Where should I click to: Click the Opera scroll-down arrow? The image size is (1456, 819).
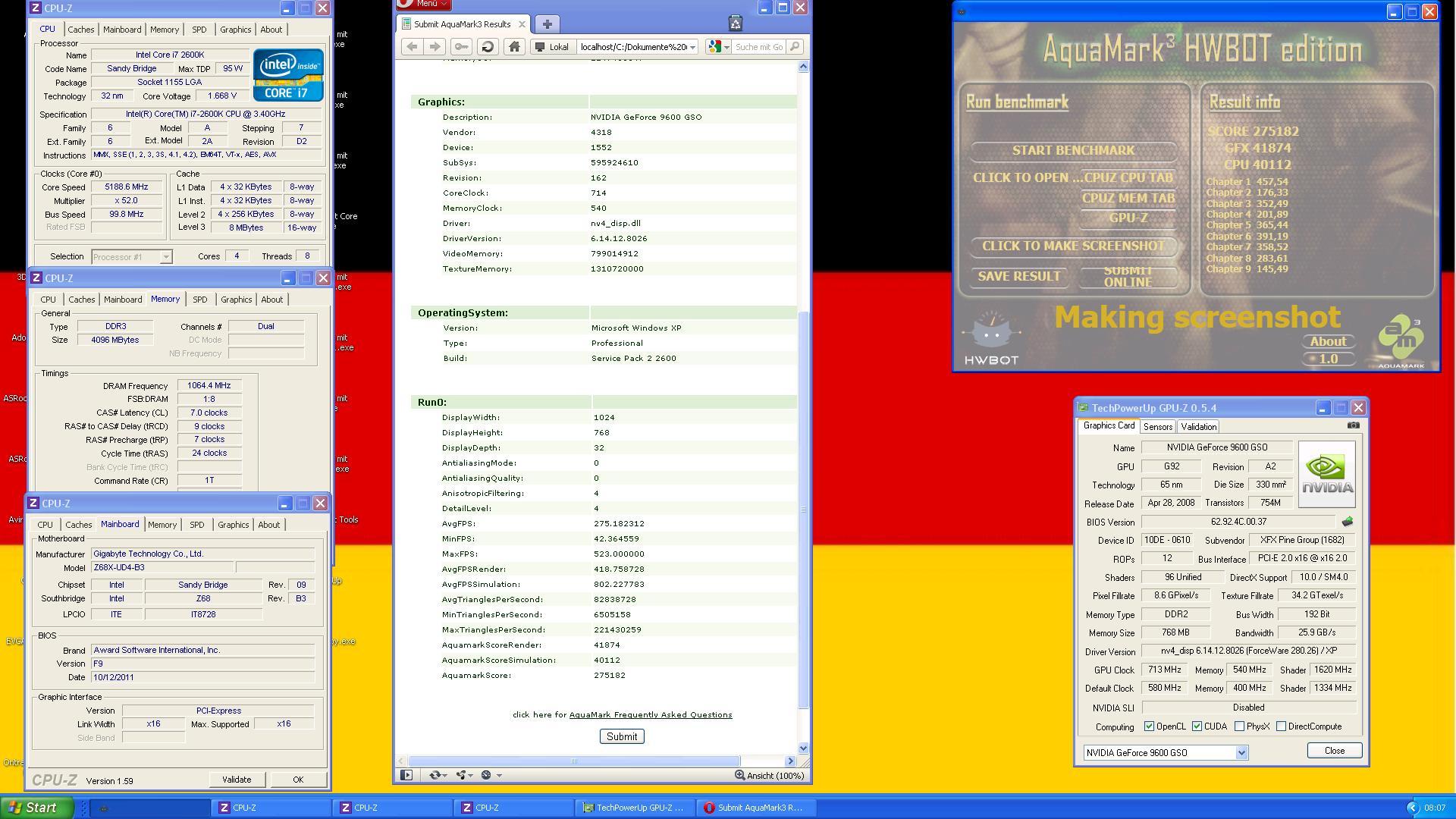(x=803, y=748)
